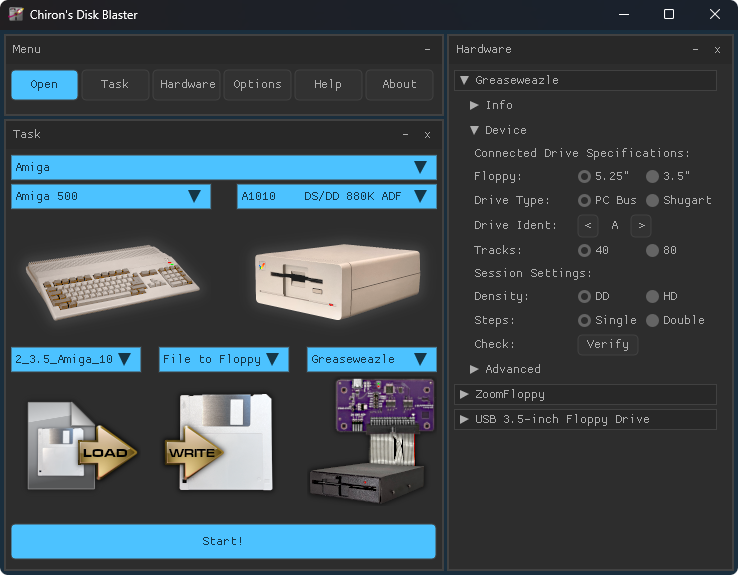Close the Hardware panel

click(717, 49)
